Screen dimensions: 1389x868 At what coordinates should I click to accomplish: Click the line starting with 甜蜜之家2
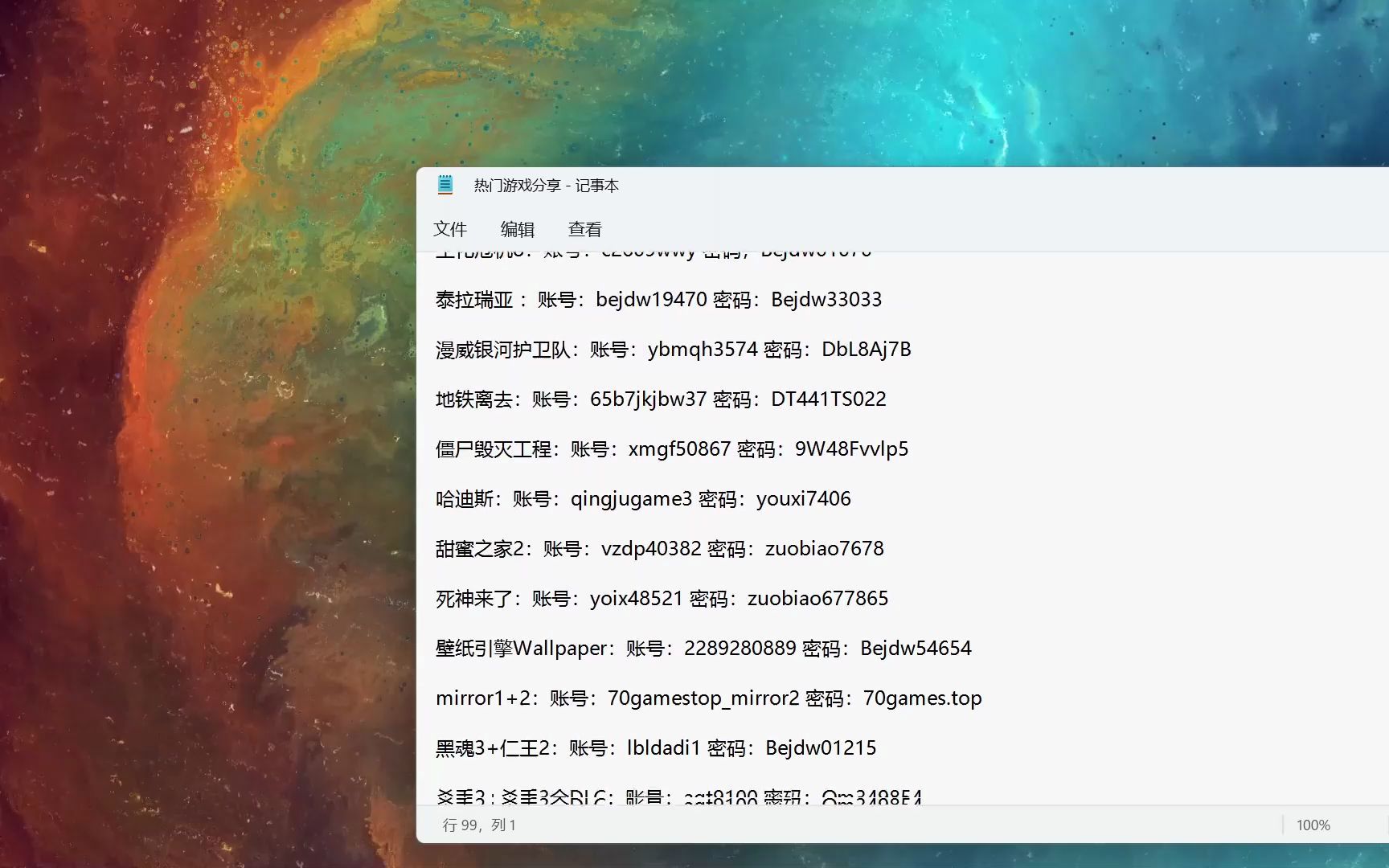[x=660, y=549]
